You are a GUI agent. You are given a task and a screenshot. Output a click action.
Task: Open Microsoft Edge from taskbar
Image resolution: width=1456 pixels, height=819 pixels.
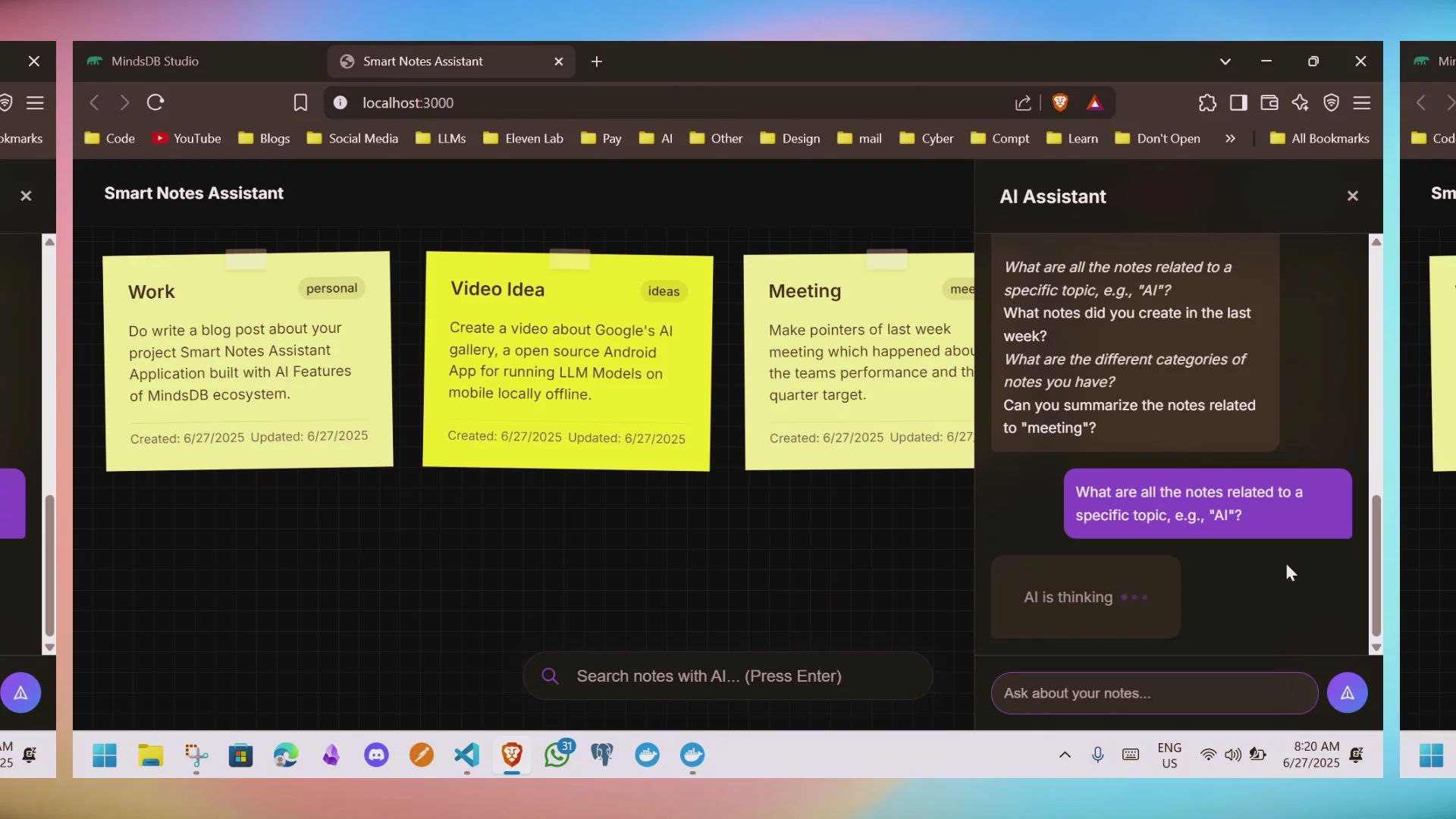tap(286, 755)
